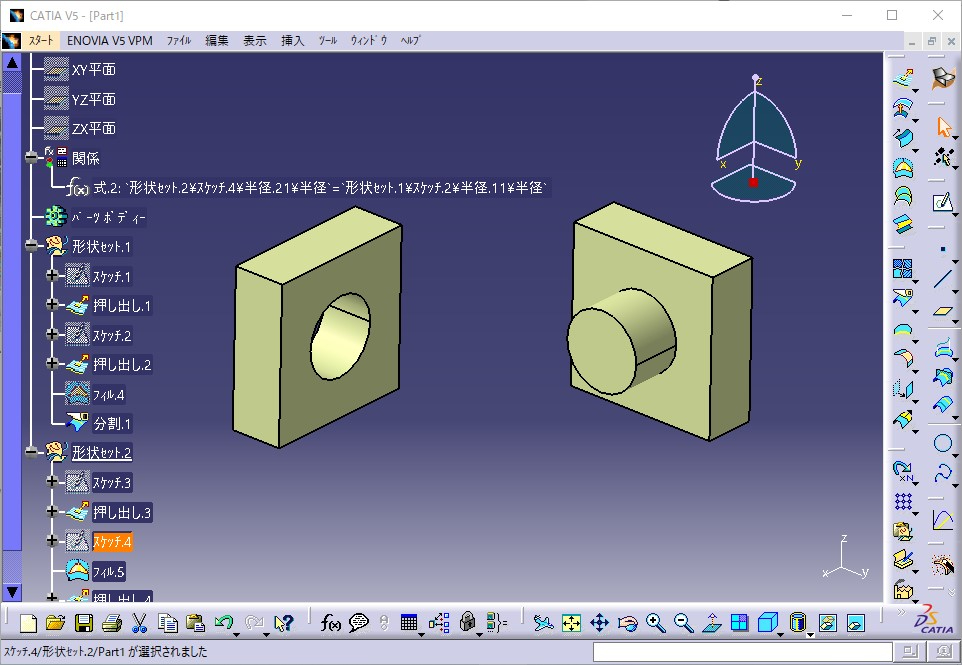The width and height of the screenshot is (962, 665).
Task: Create Multi-View layout icon
Action: [739, 623]
